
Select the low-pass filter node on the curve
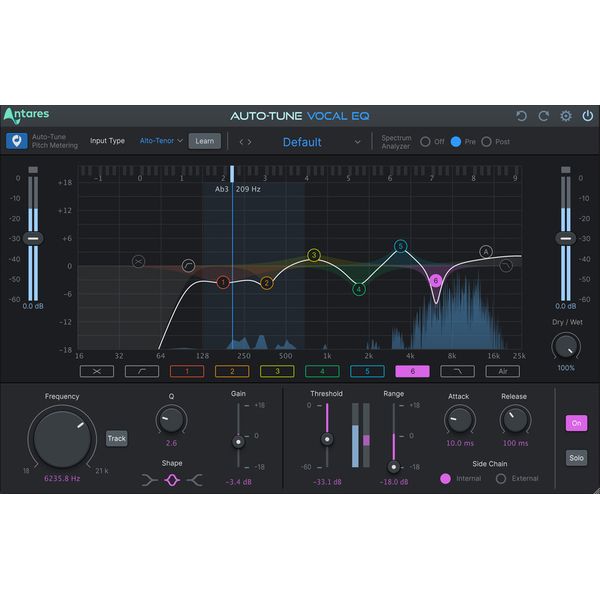click(506, 266)
